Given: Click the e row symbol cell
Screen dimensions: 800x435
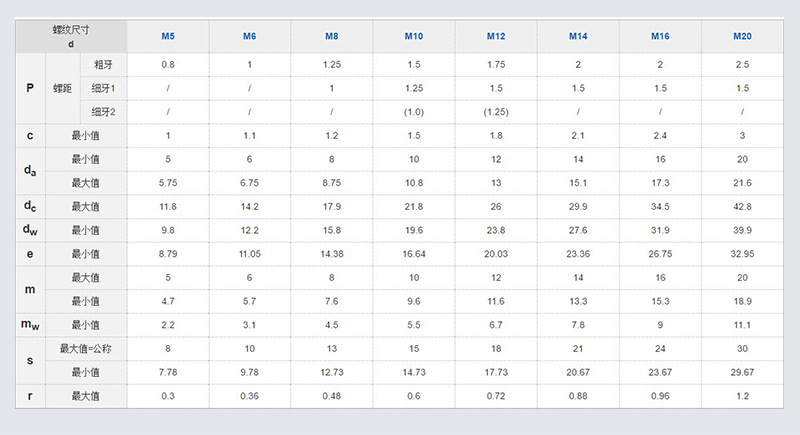Looking at the screenshot, I should [x=30, y=254].
